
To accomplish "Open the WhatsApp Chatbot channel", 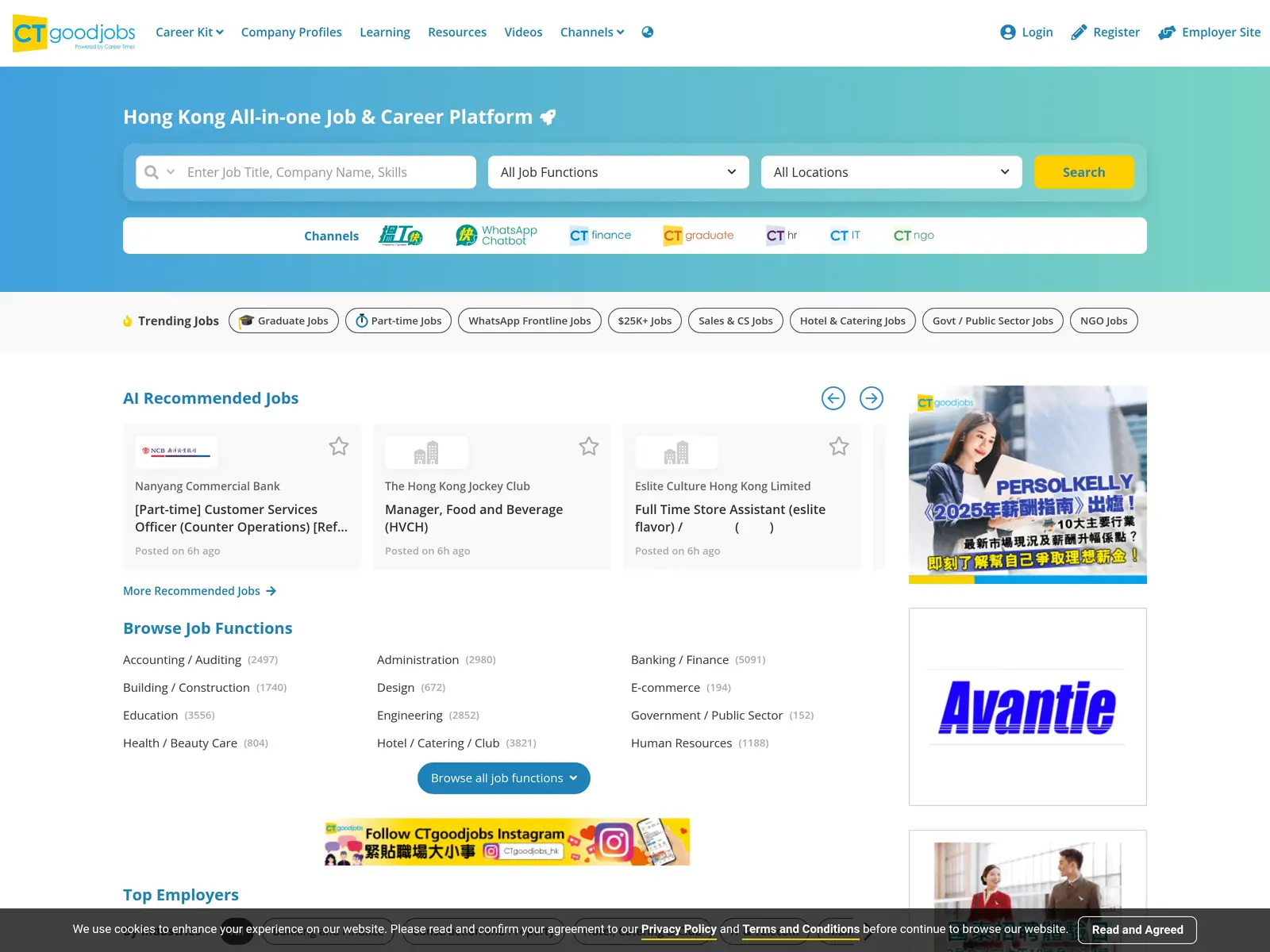I will point(496,236).
